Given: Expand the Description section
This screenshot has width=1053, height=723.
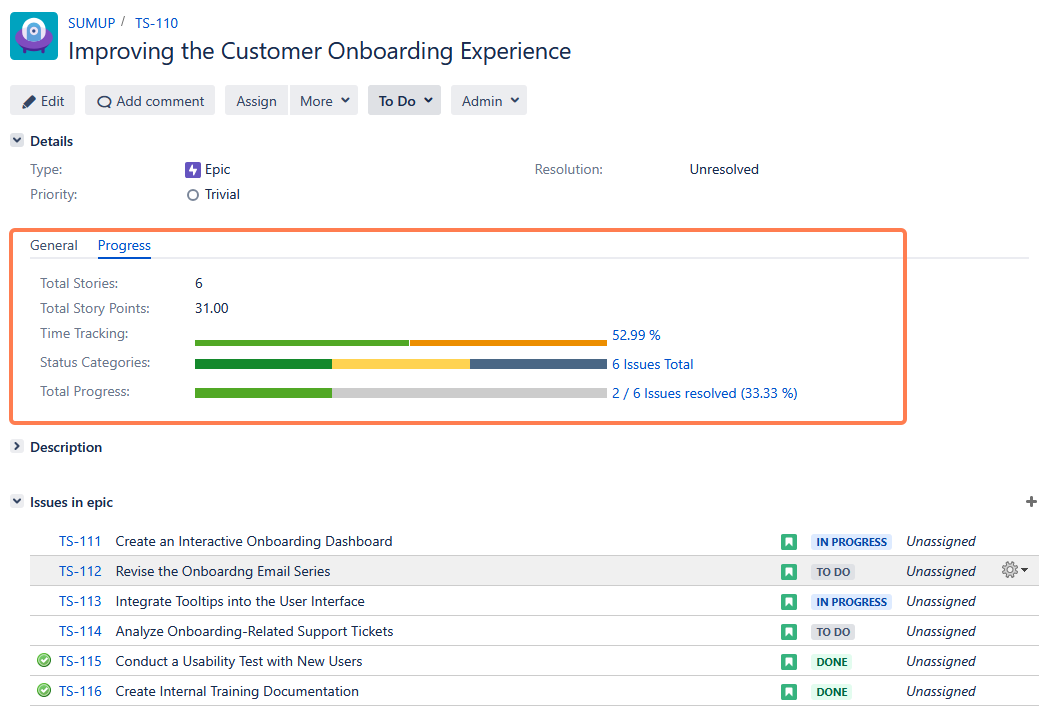Looking at the screenshot, I should tap(16, 447).
